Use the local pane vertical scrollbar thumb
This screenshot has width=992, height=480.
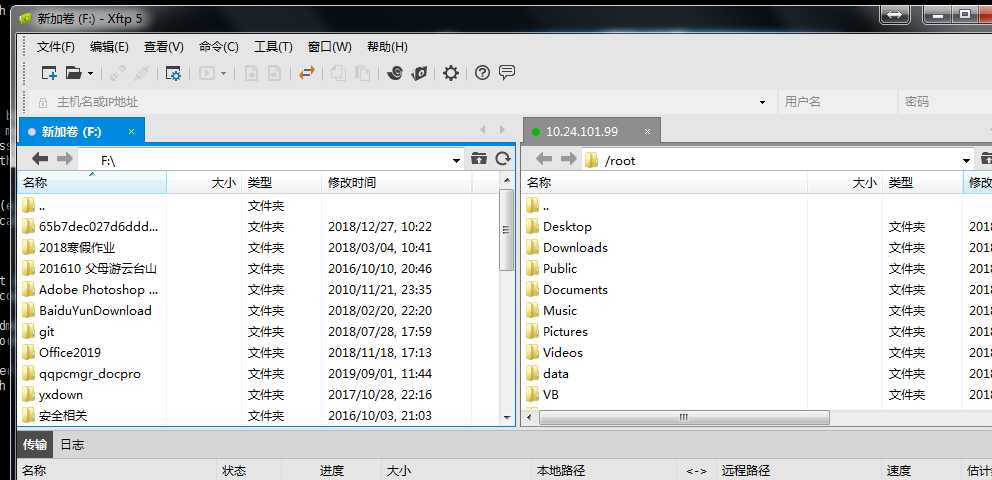pyautogui.click(x=506, y=230)
